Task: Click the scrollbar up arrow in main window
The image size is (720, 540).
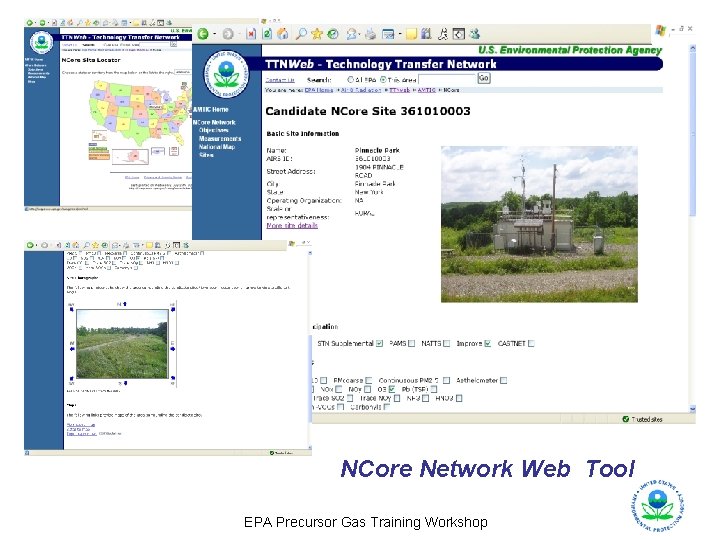Action: [692, 48]
